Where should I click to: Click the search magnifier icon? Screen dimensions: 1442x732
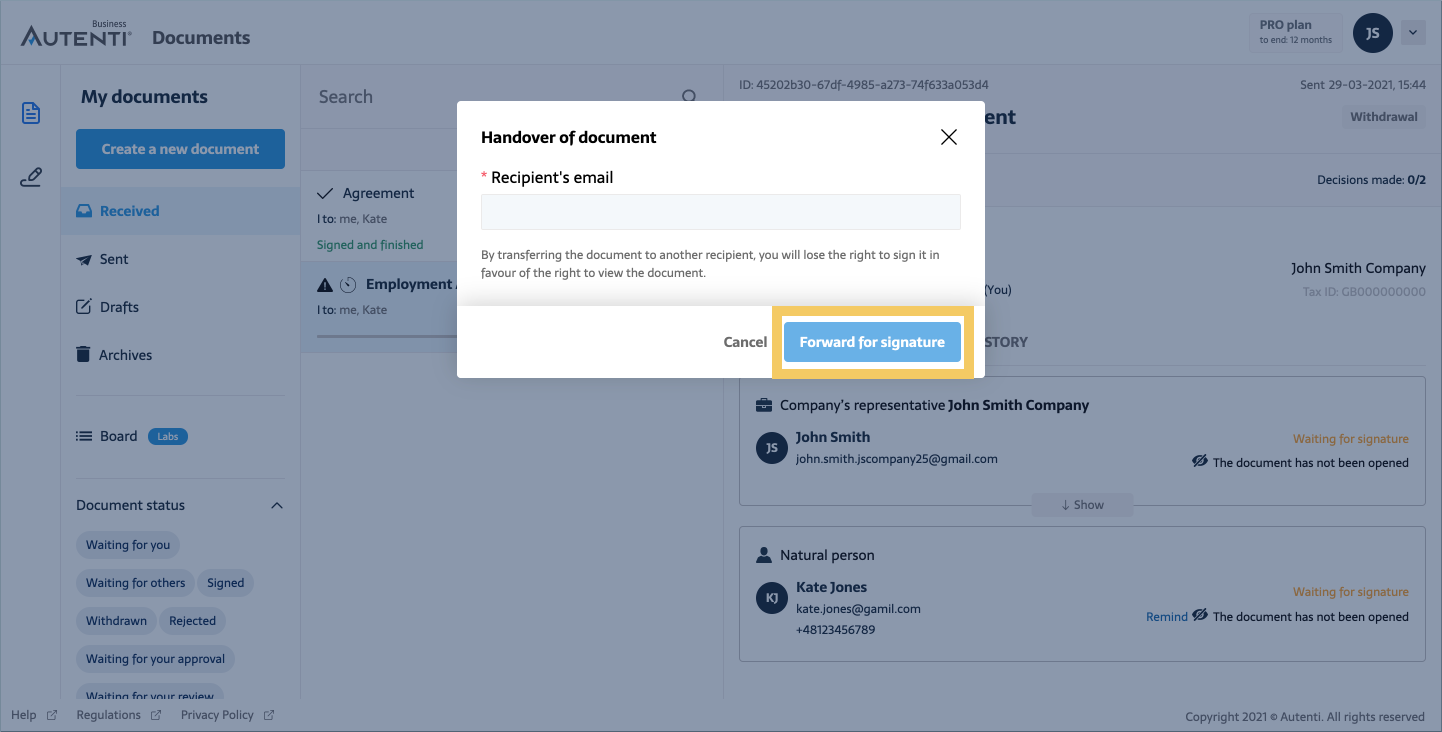(689, 97)
